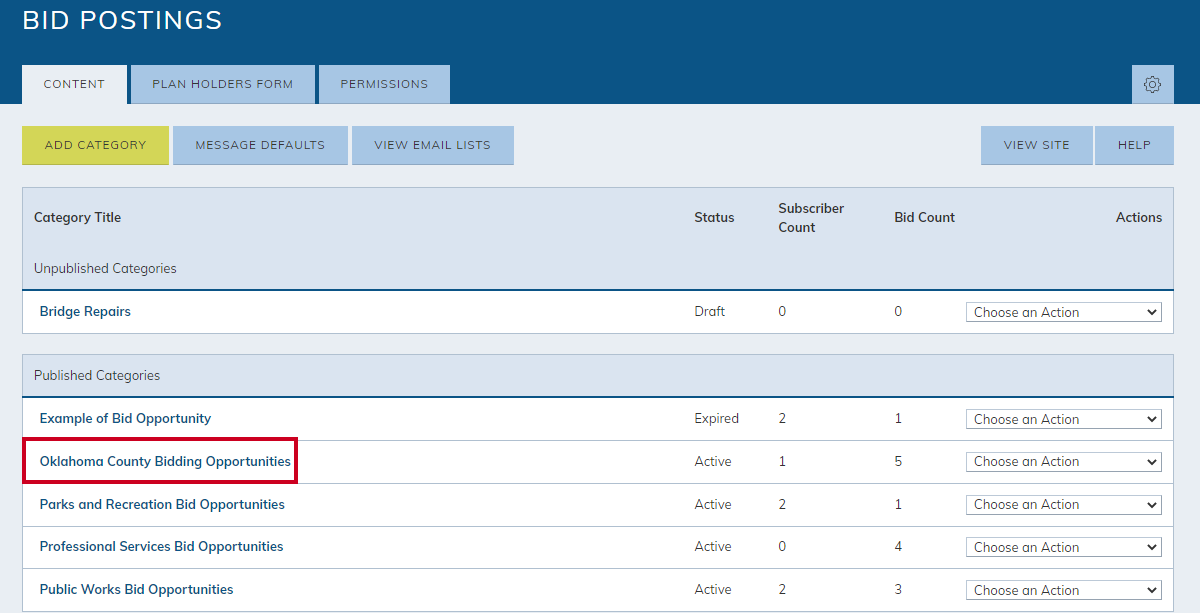Open the Bridge Repairs category
Viewport: 1200px width, 613px height.
tap(85, 312)
